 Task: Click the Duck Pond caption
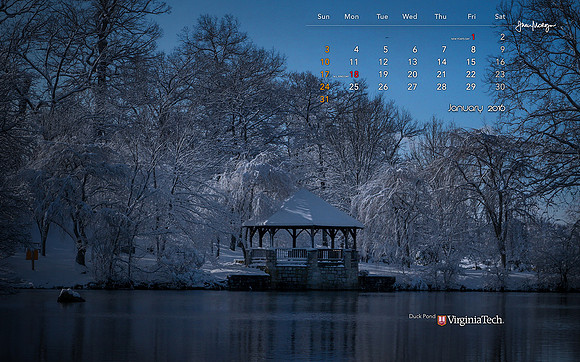[422, 316]
